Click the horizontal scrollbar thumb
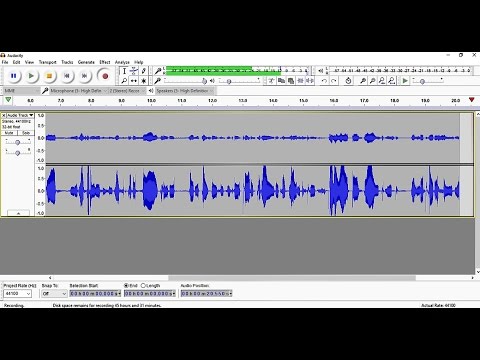Viewport: 480px width, 360px height. coord(292,278)
